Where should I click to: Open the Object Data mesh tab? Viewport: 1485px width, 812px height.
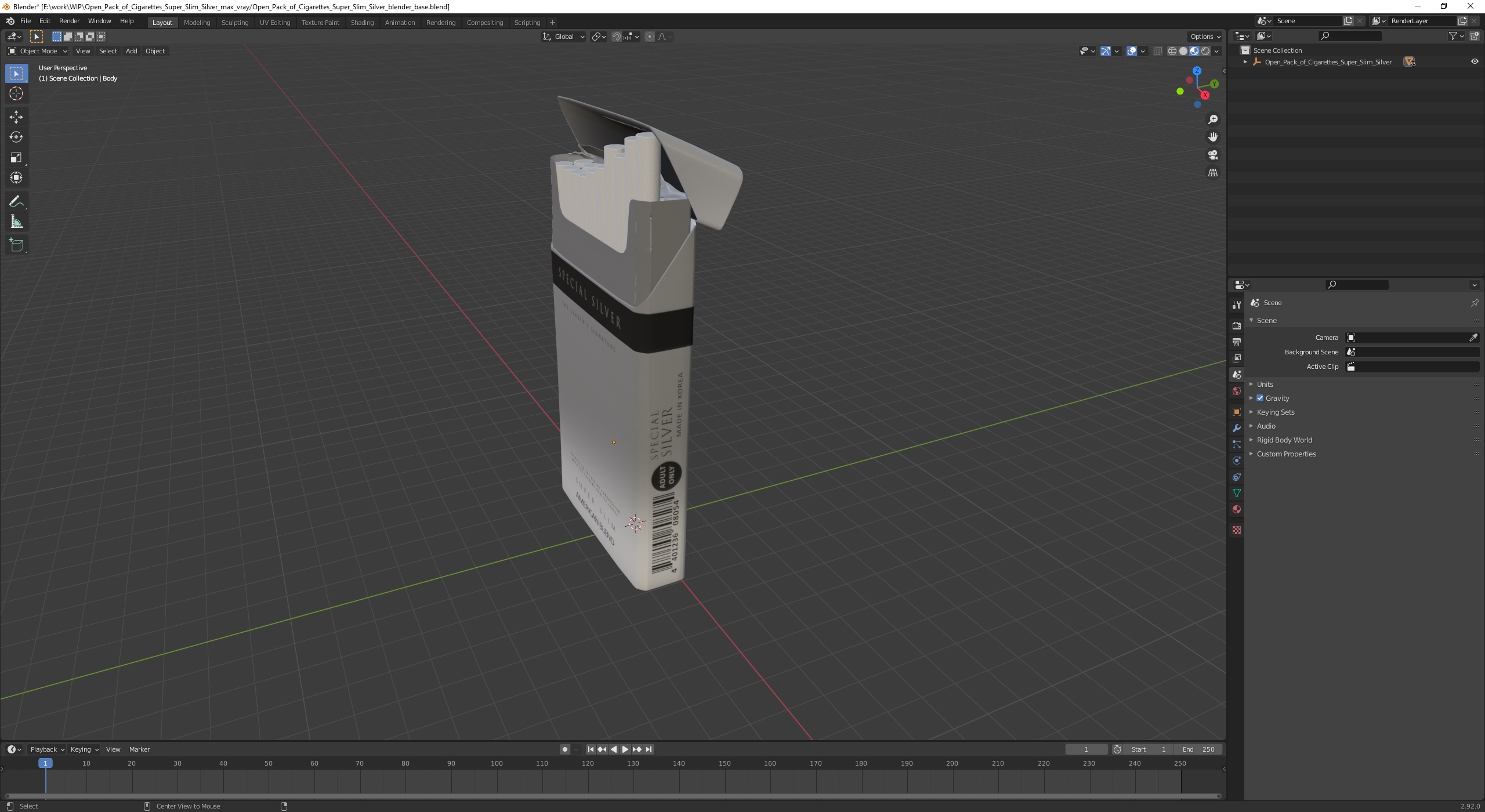point(1237,493)
